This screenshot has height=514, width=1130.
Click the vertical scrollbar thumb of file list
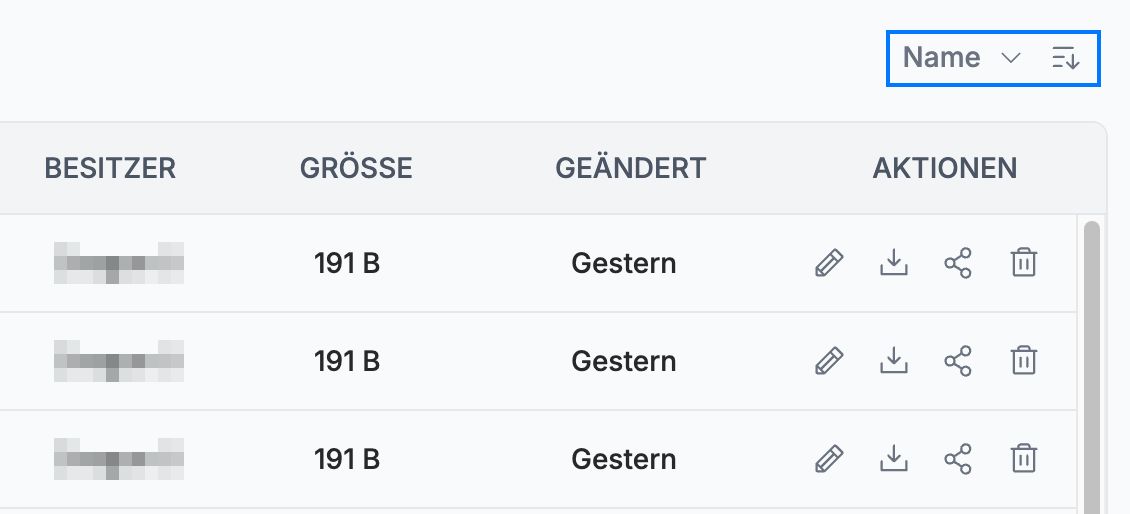(x=1091, y=368)
